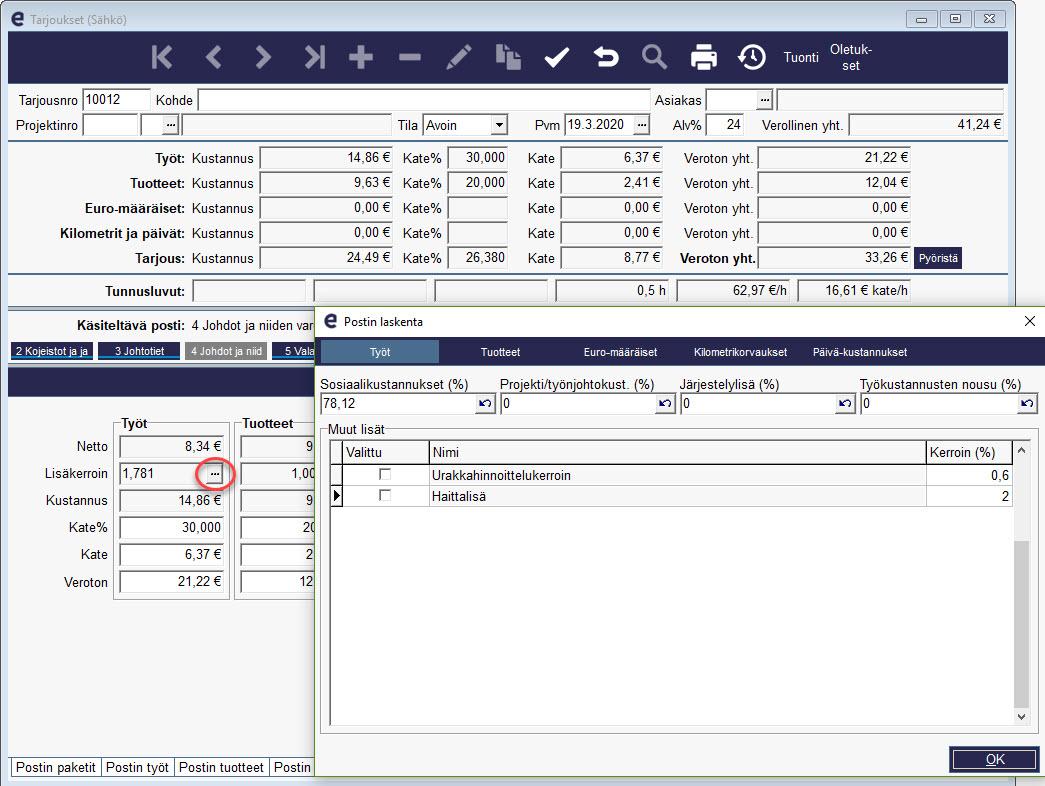This screenshot has width=1045, height=786.
Task: Focus the Lisäkerroin field with 1,781
Action: pos(163,474)
